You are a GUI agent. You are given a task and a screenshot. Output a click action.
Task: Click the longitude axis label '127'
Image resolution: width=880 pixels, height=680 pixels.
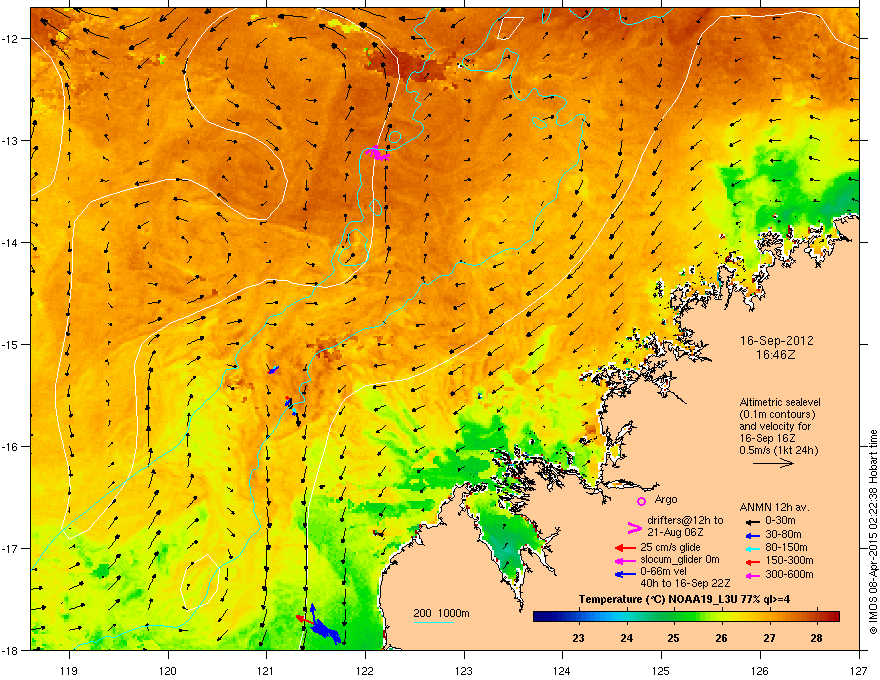pos(858,670)
